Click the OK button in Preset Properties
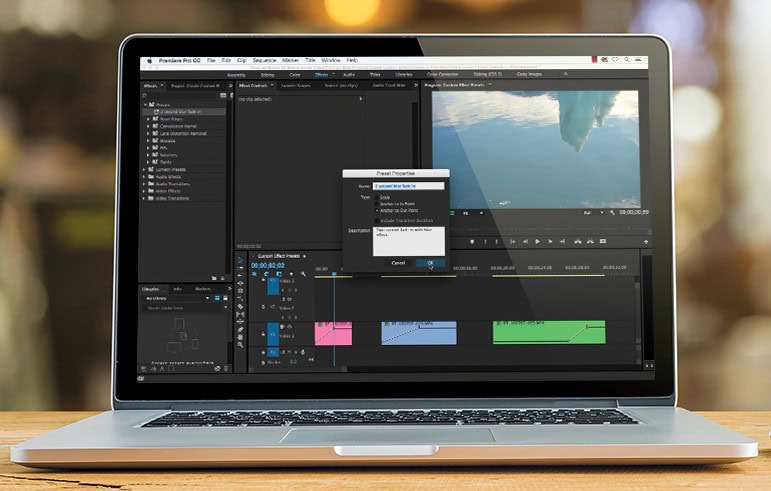The height and width of the screenshot is (491, 771). click(x=430, y=263)
